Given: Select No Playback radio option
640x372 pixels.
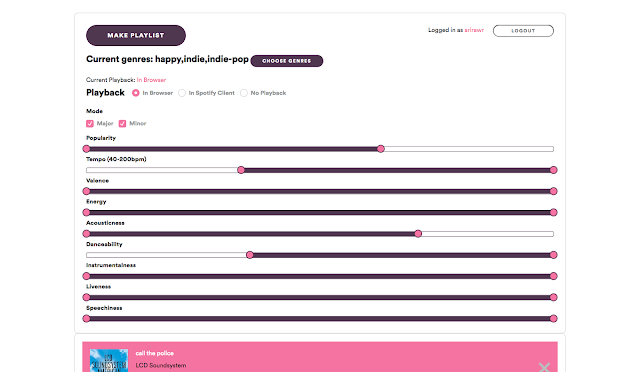Looking at the screenshot, I should (x=244, y=93).
